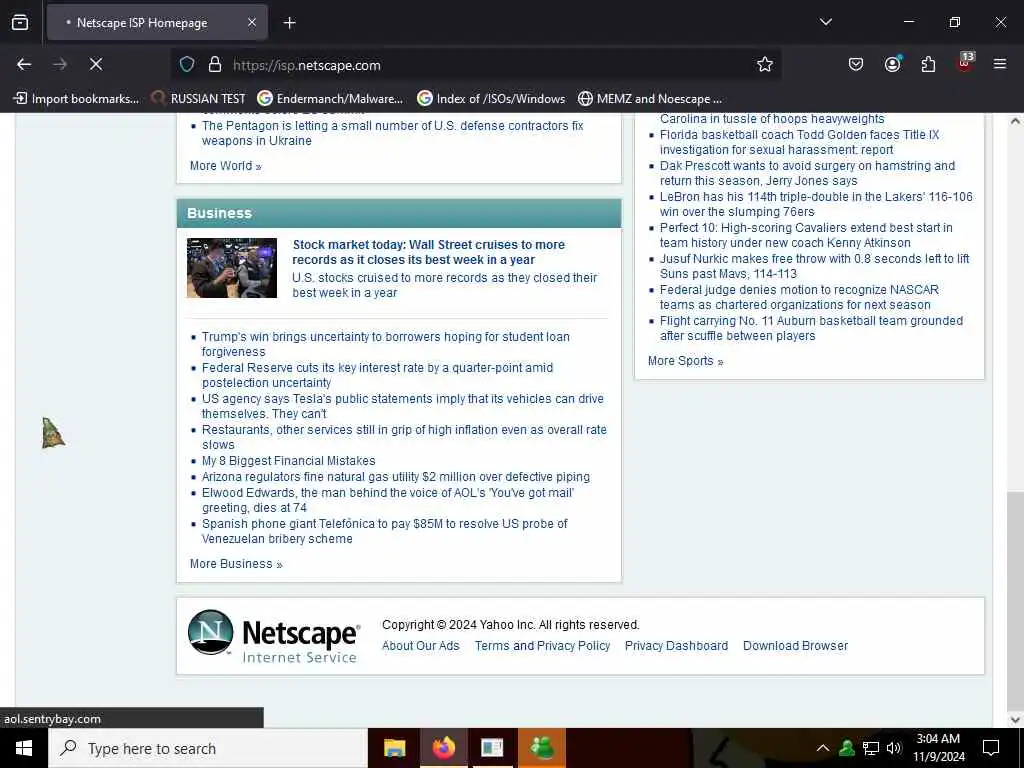Open network status tray icon
The image size is (1024, 768).
click(x=871, y=748)
